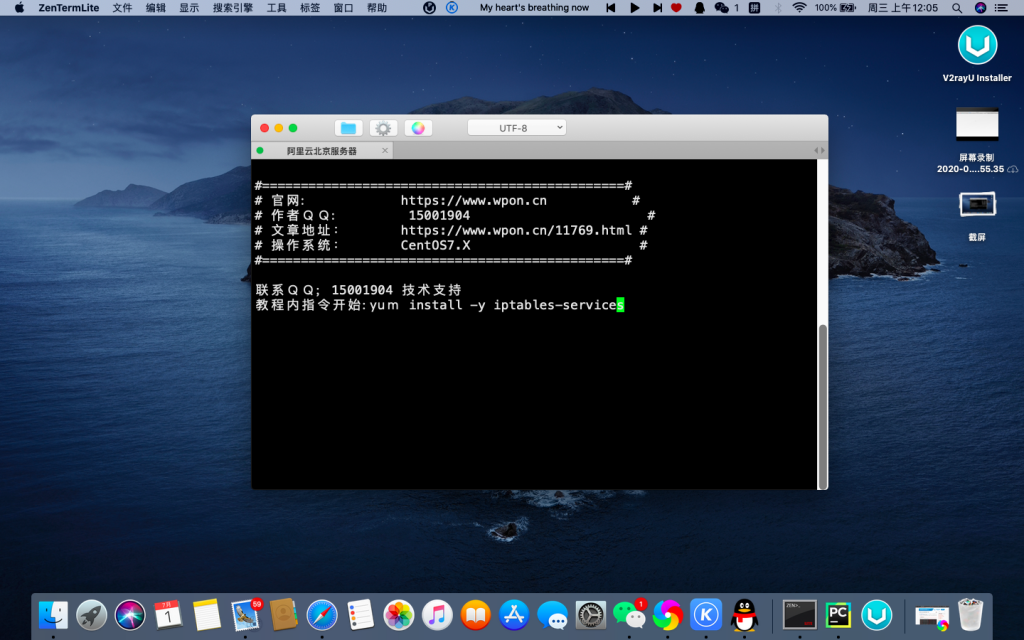1024x640 pixels.
Task: Close the 阿里云北京服务器 tab
Action: (x=383, y=151)
